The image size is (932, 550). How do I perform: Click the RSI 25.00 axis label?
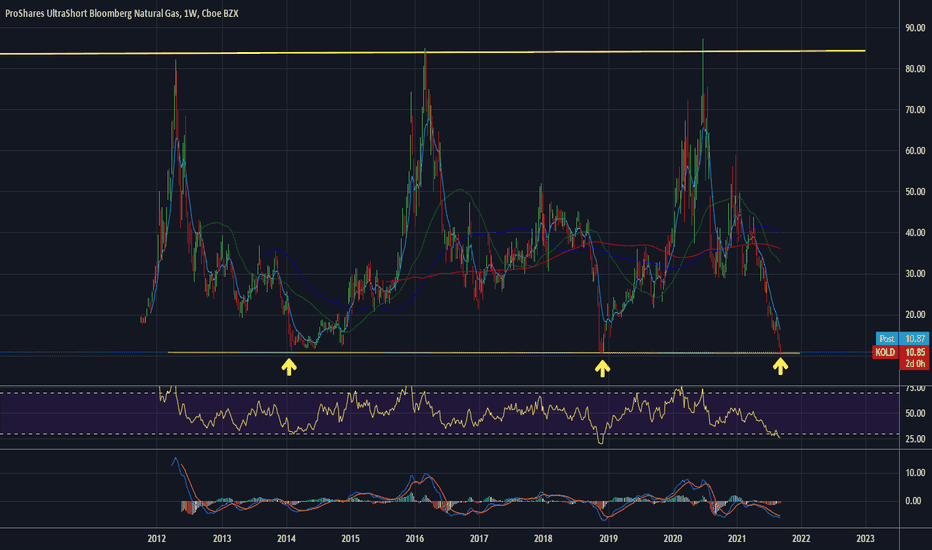point(915,439)
